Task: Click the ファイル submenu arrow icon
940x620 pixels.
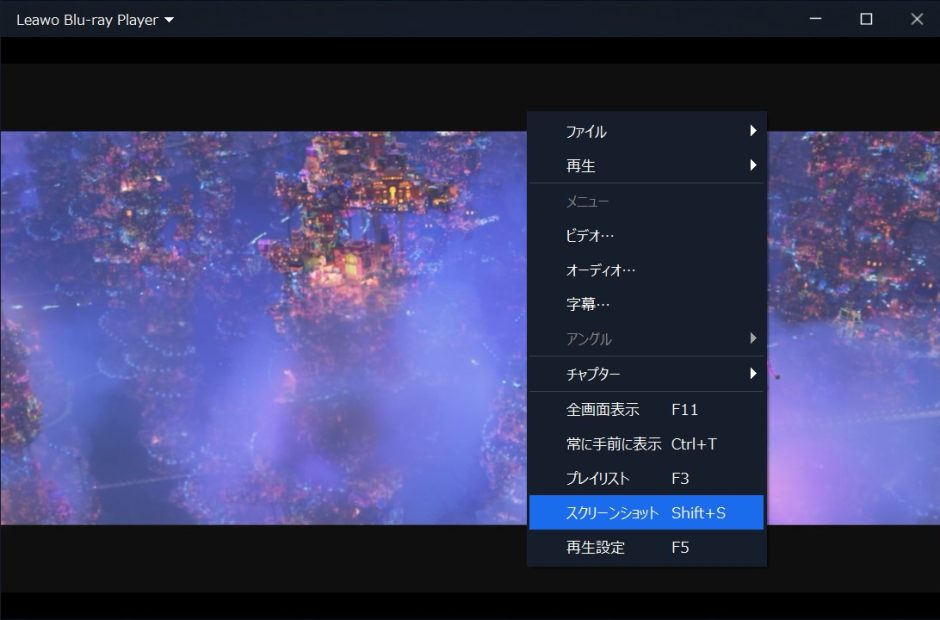Action: [753, 131]
